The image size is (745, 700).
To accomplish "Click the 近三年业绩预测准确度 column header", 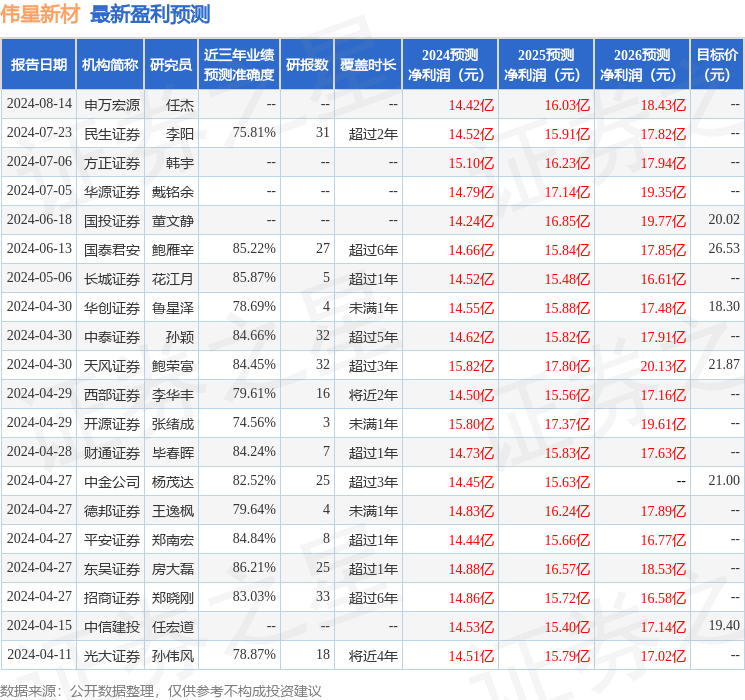I will pos(239,65).
